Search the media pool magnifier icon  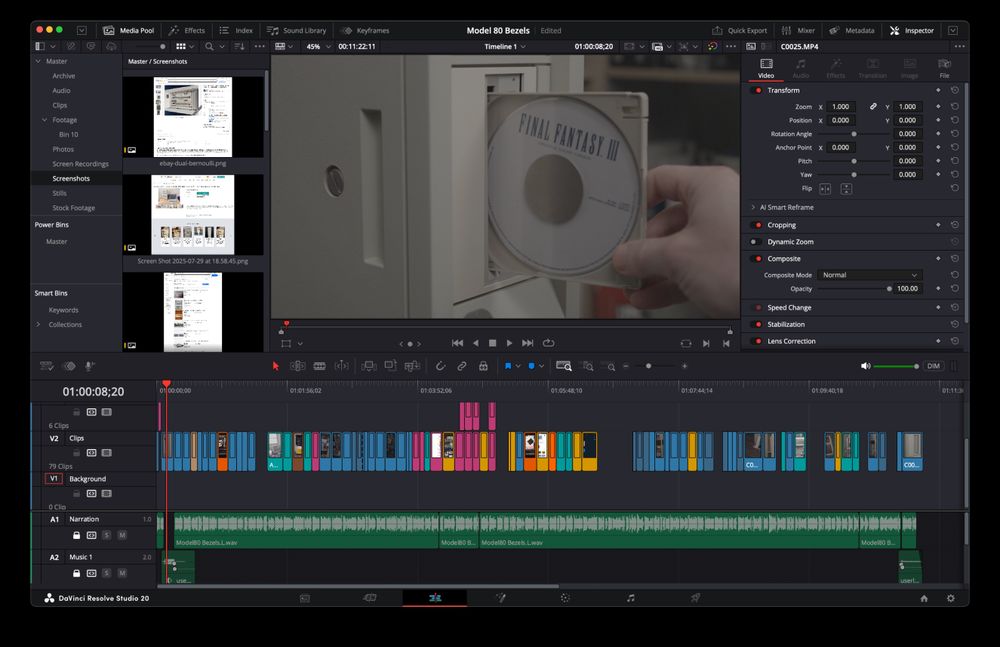(x=209, y=47)
